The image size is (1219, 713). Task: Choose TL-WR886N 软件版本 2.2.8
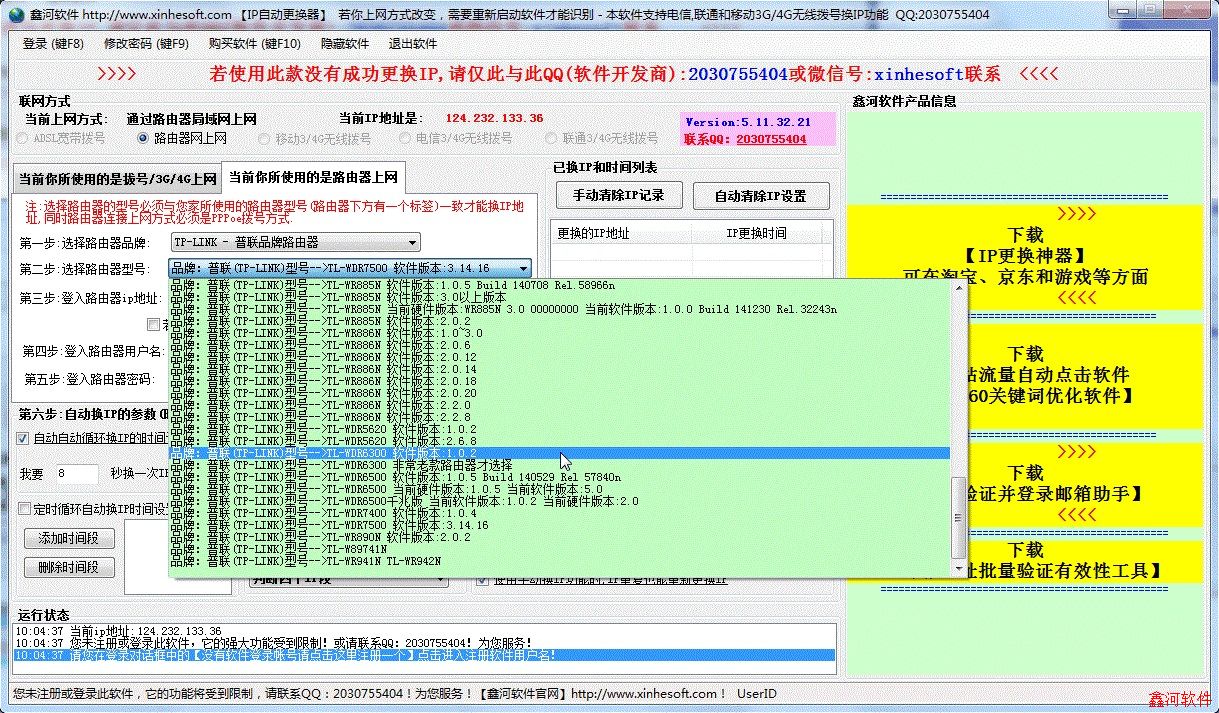click(560, 417)
